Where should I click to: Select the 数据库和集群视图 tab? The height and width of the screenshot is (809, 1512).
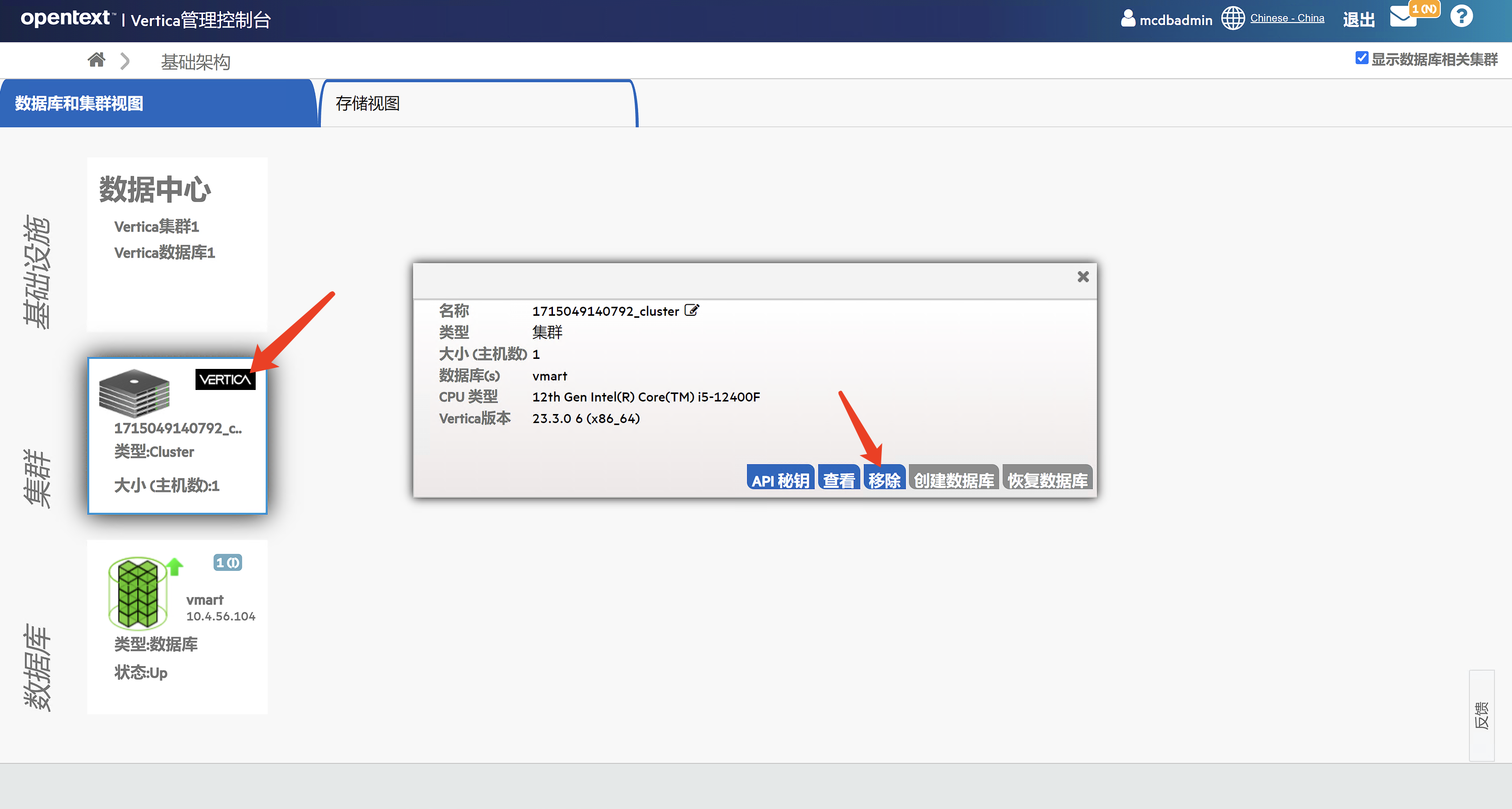point(79,104)
